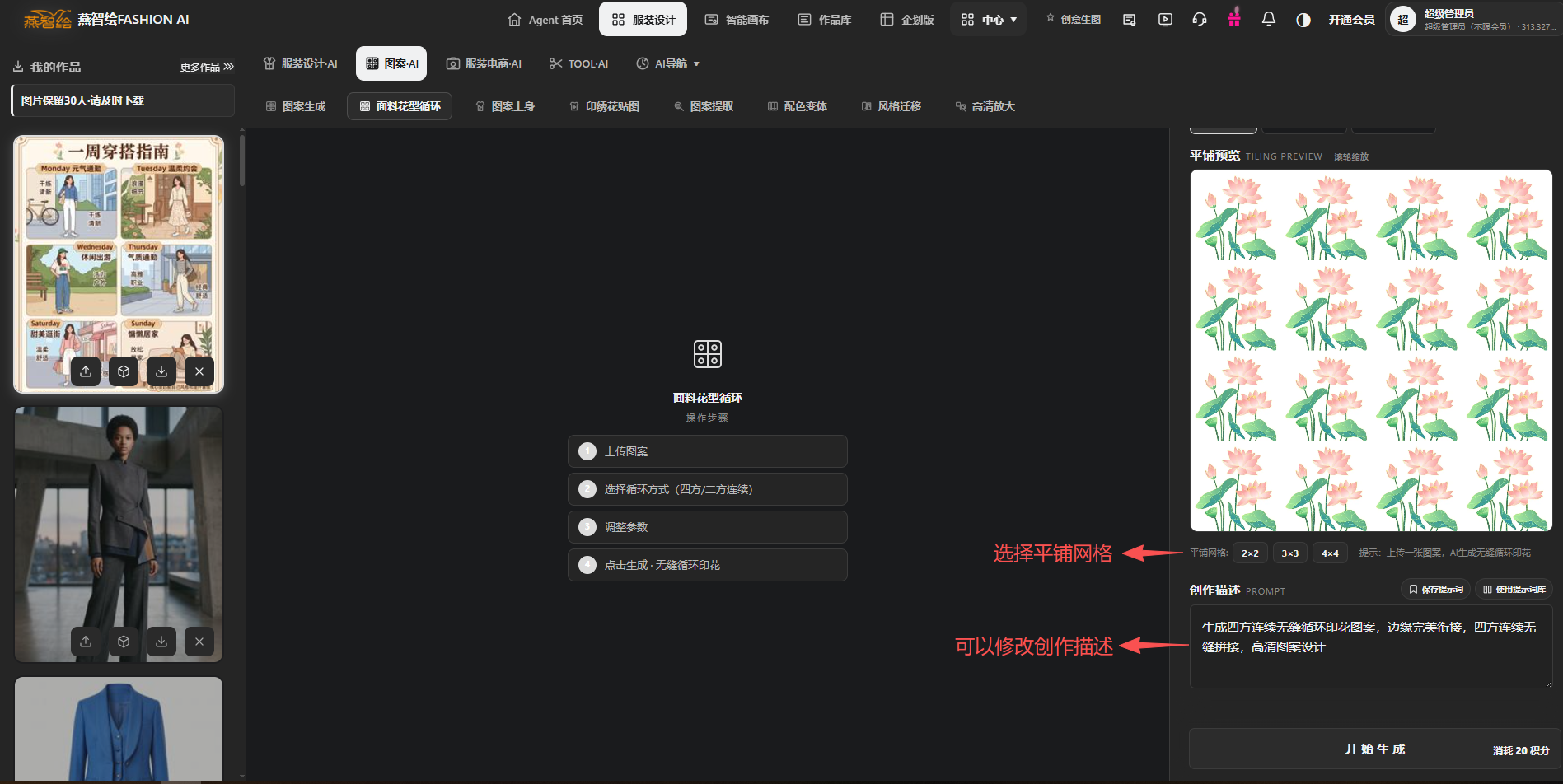Click the 燕智绘 Fashion AI logo

click(105, 20)
